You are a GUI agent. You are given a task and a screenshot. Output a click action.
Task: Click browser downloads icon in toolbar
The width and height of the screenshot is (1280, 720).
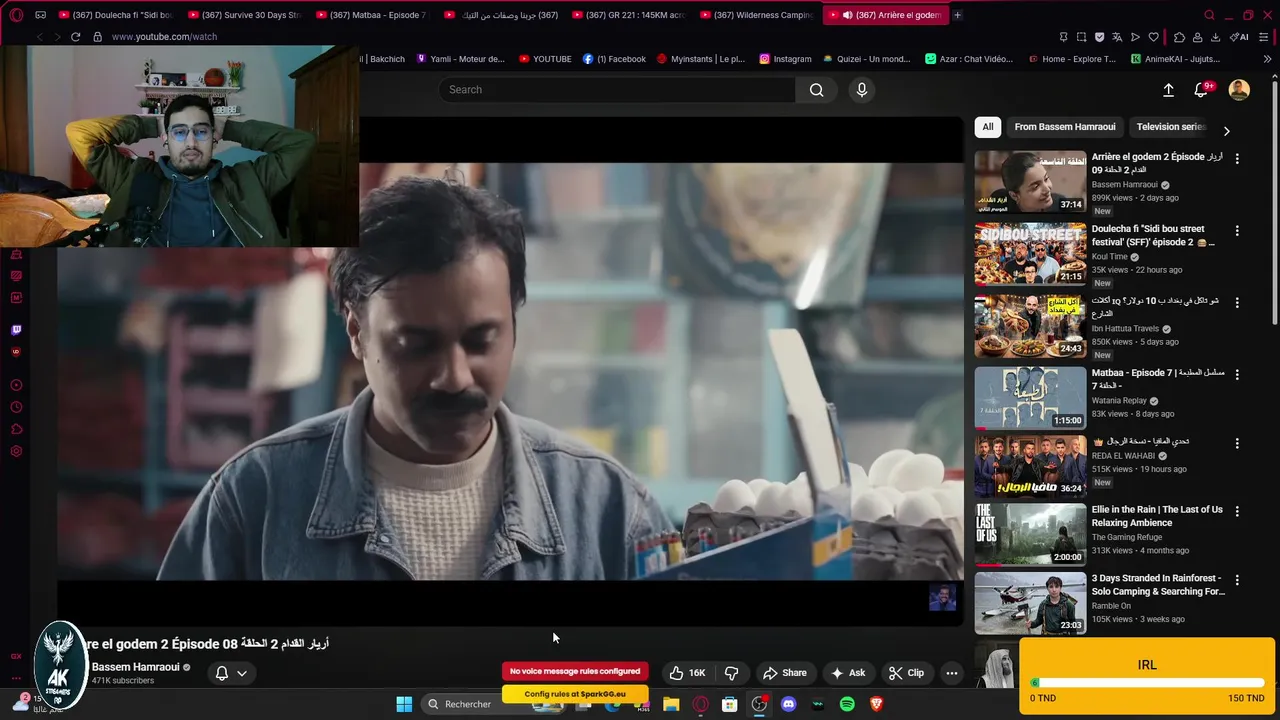tap(1215, 37)
